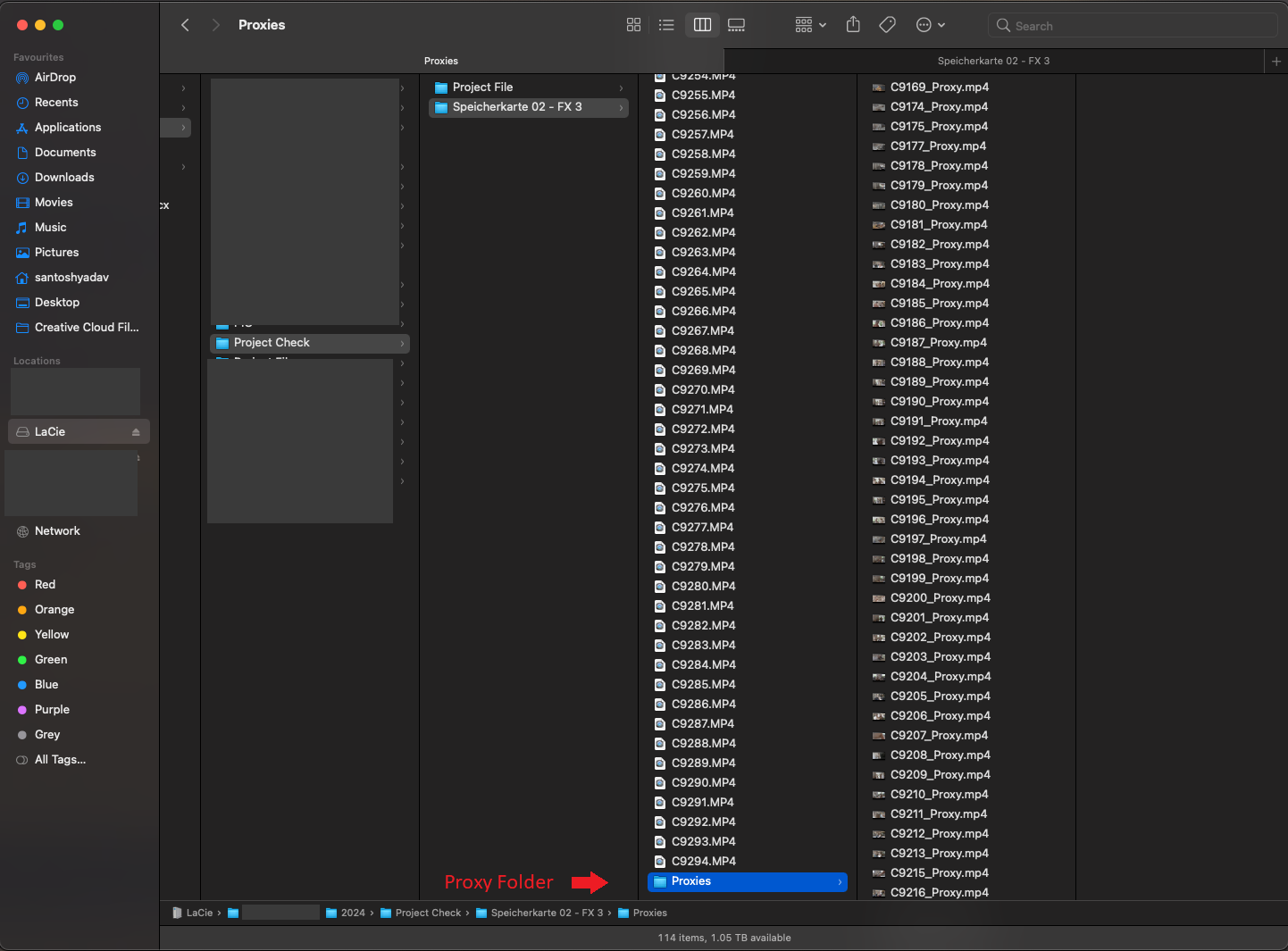Switch to list view in toolbar
Image resolution: width=1288 pixels, height=951 pixels.
click(666, 25)
